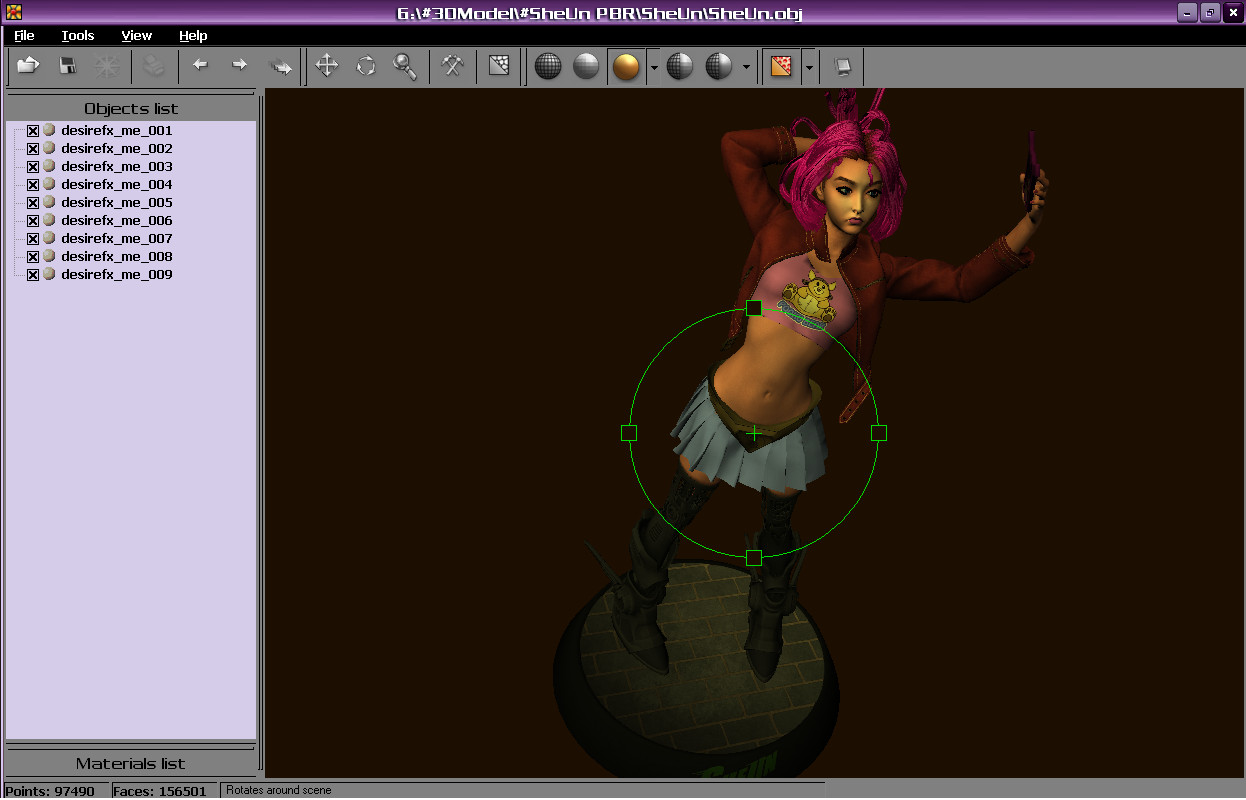This screenshot has width=1246, height=800.
Task: Open the Tools menu
Action: [x=78, y=35]
